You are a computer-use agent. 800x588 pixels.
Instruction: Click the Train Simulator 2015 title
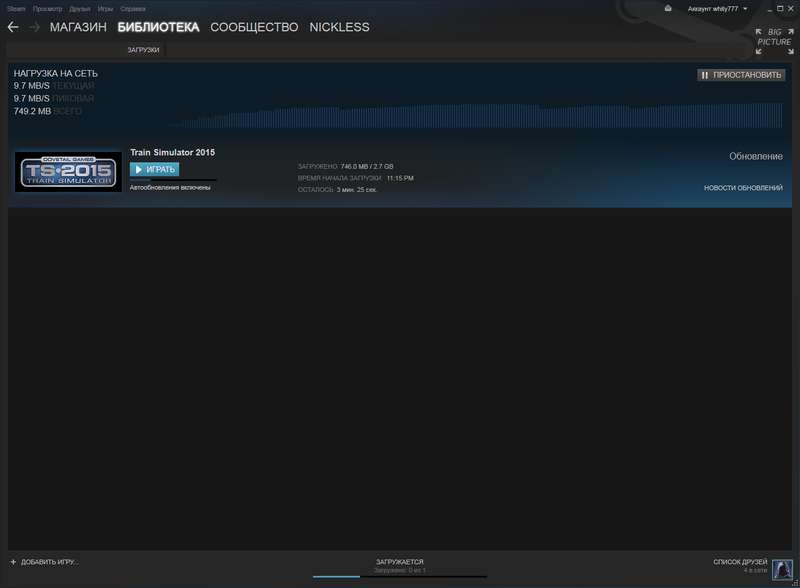pos(172,152)
